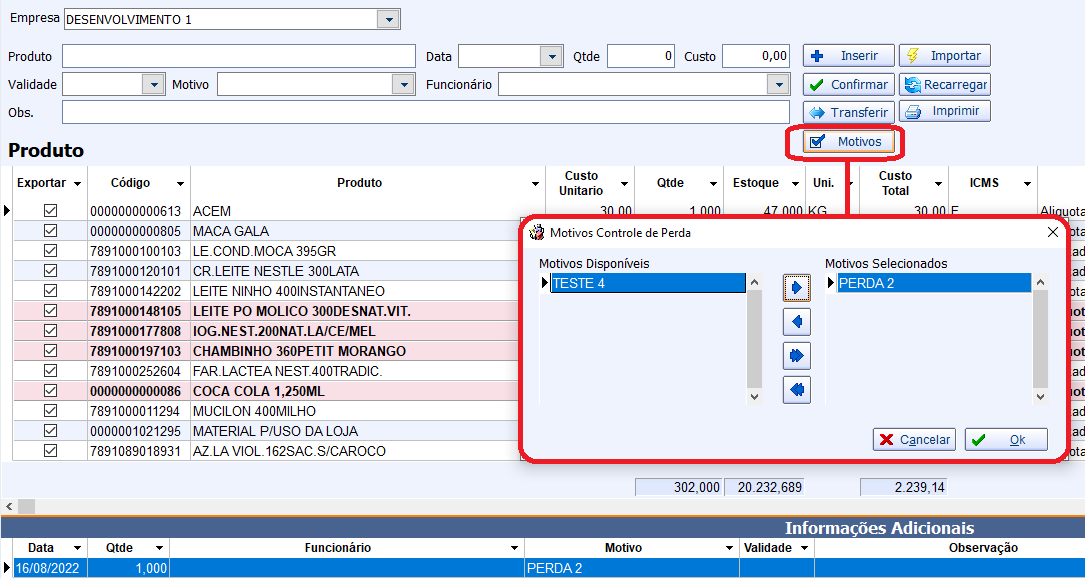1085x579 pixels.
Task: Click Ok in Motivos Controle de Perda
Action: (x=1006, y=440)
